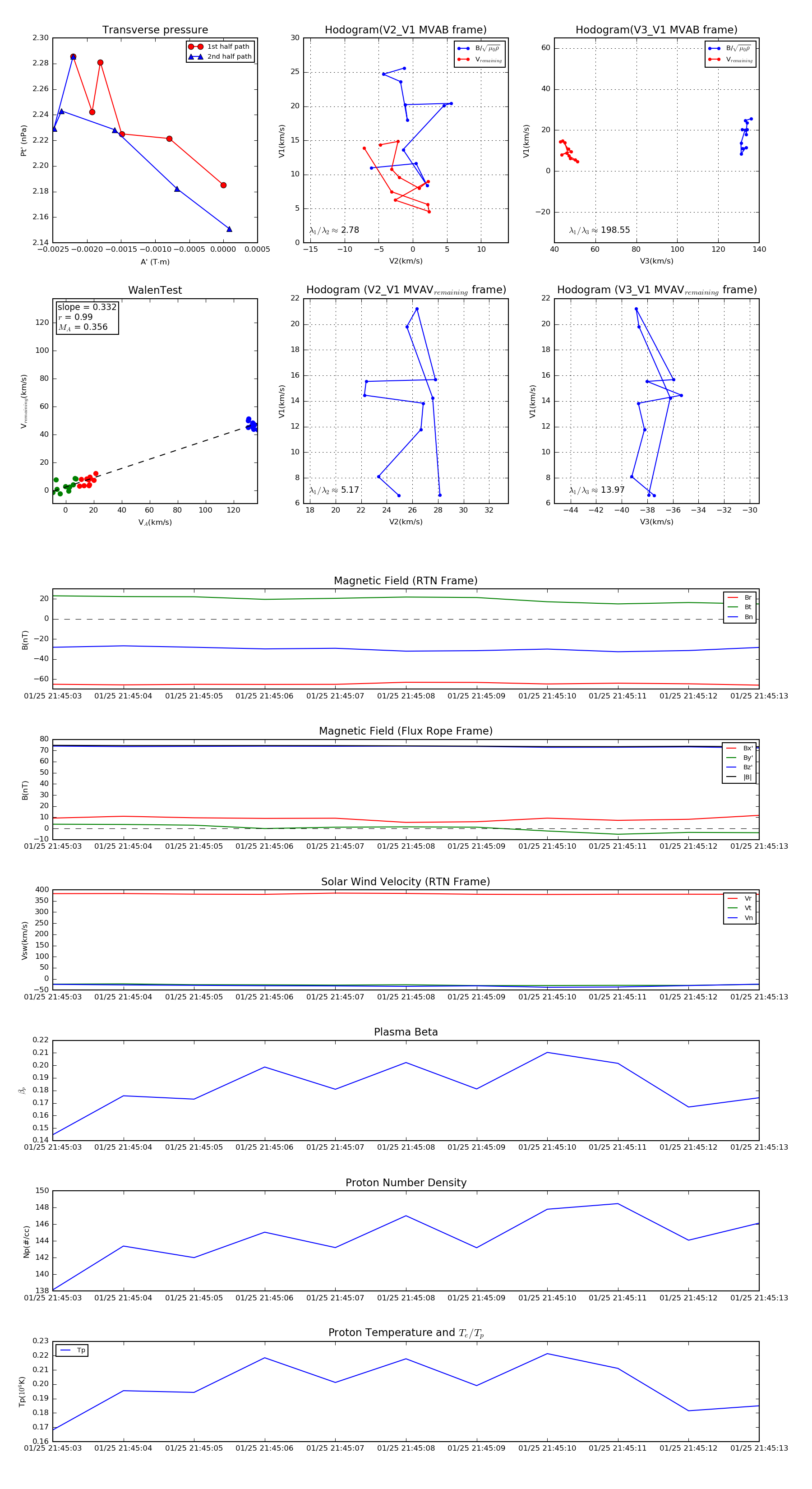Click the "Plasma Beta" title
812x1489 pixels.
(x=406, y=1032)
